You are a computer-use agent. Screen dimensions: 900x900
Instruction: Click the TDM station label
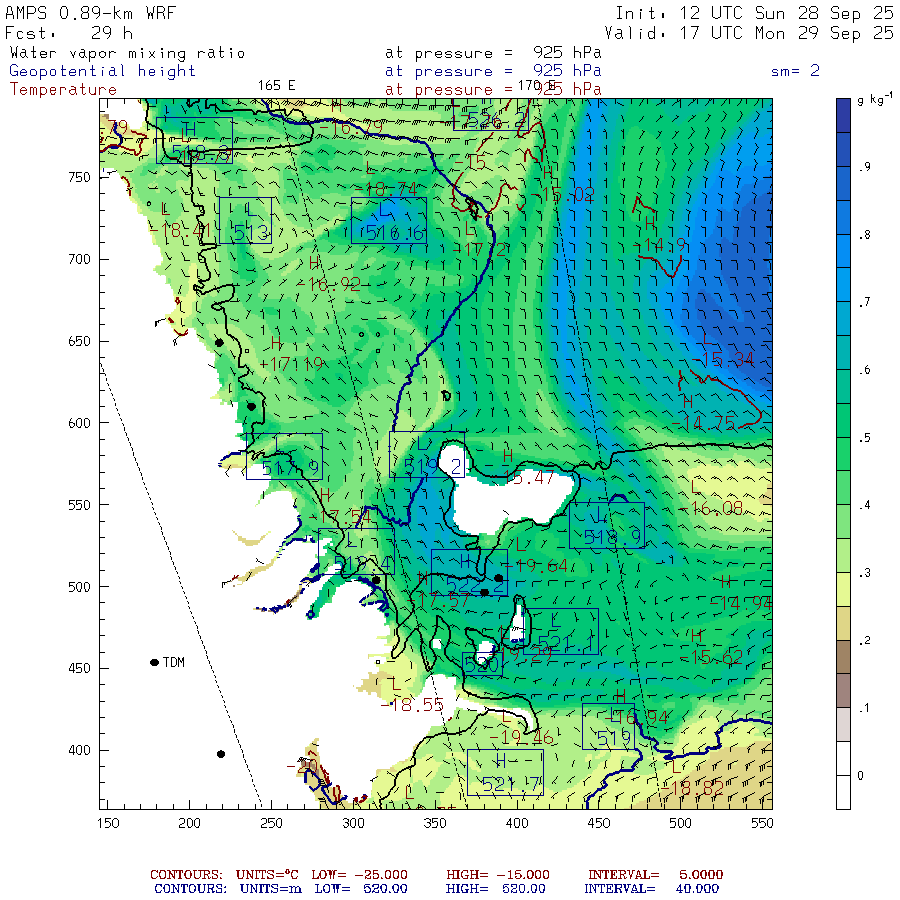pyautogui.click(x=173, y=662)
